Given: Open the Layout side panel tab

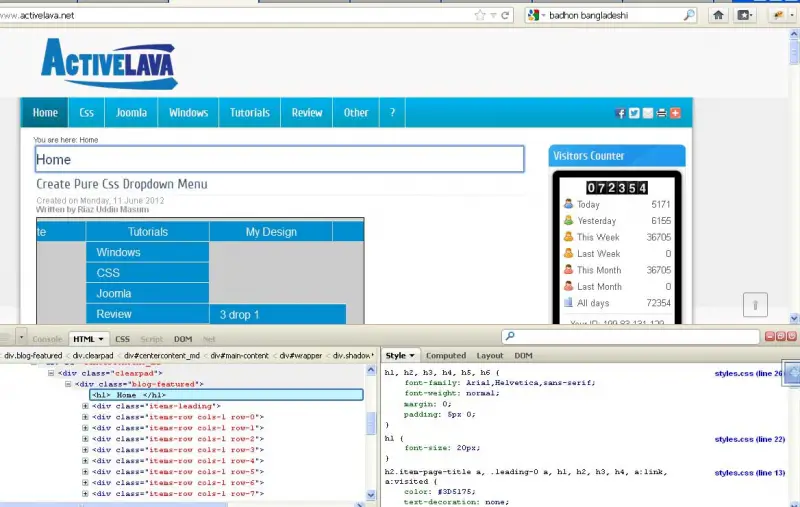Looking at the screenshot, I should point(490,356).
